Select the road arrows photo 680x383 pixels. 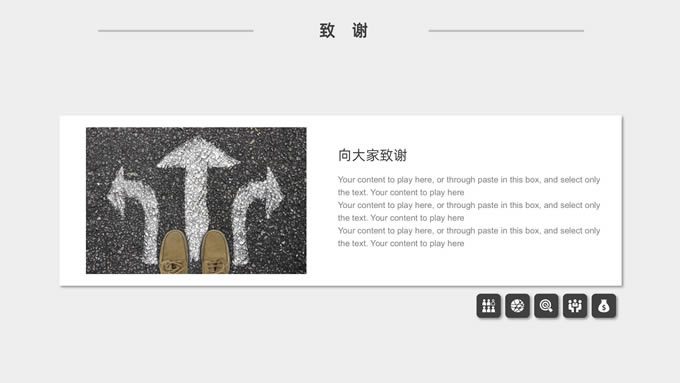click(196, 200)
